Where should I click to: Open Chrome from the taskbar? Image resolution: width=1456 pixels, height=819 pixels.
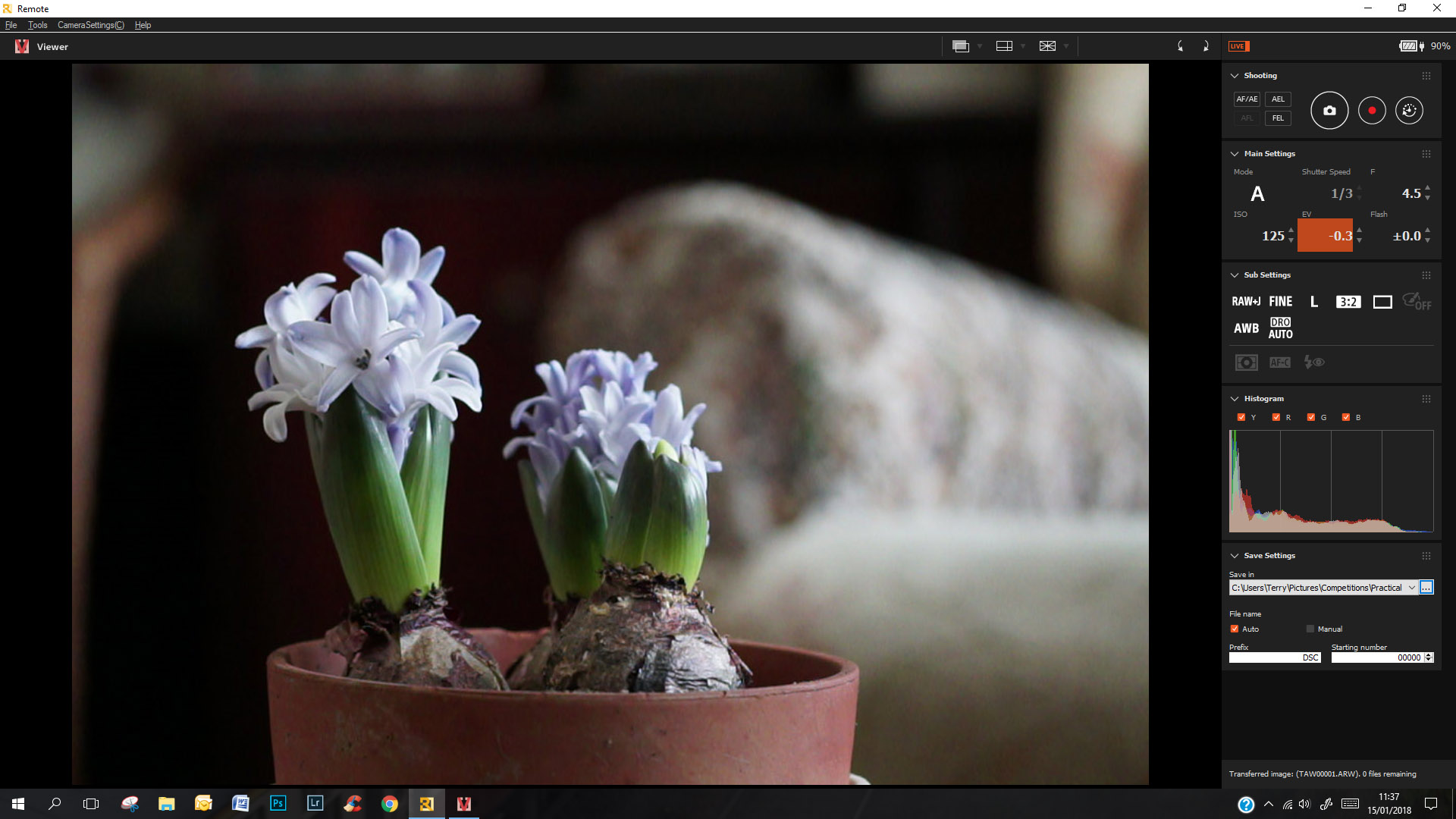click(390, 804)
